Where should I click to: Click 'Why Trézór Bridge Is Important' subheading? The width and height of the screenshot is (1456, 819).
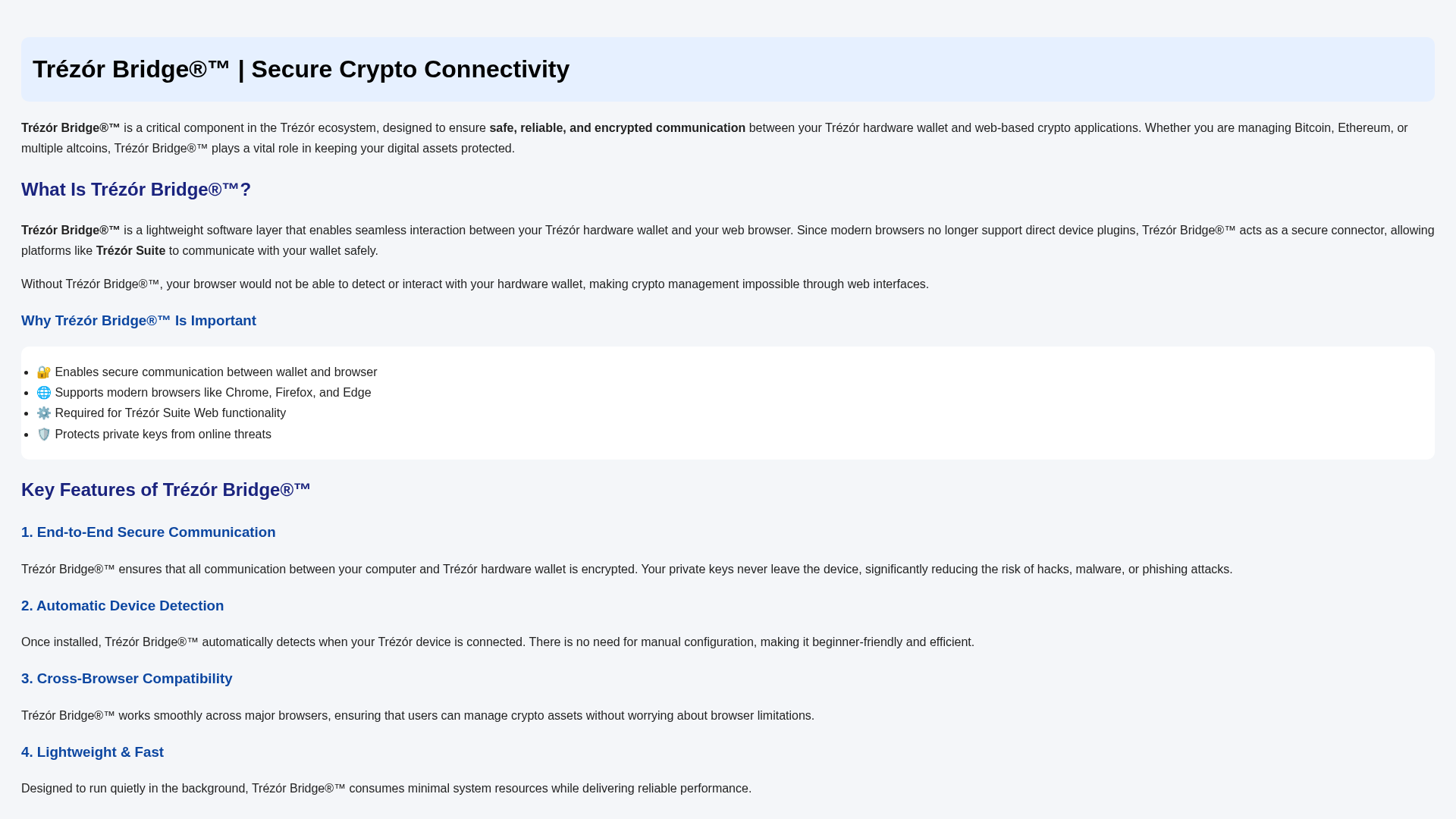pyautogui.click(x=139, y=321)
